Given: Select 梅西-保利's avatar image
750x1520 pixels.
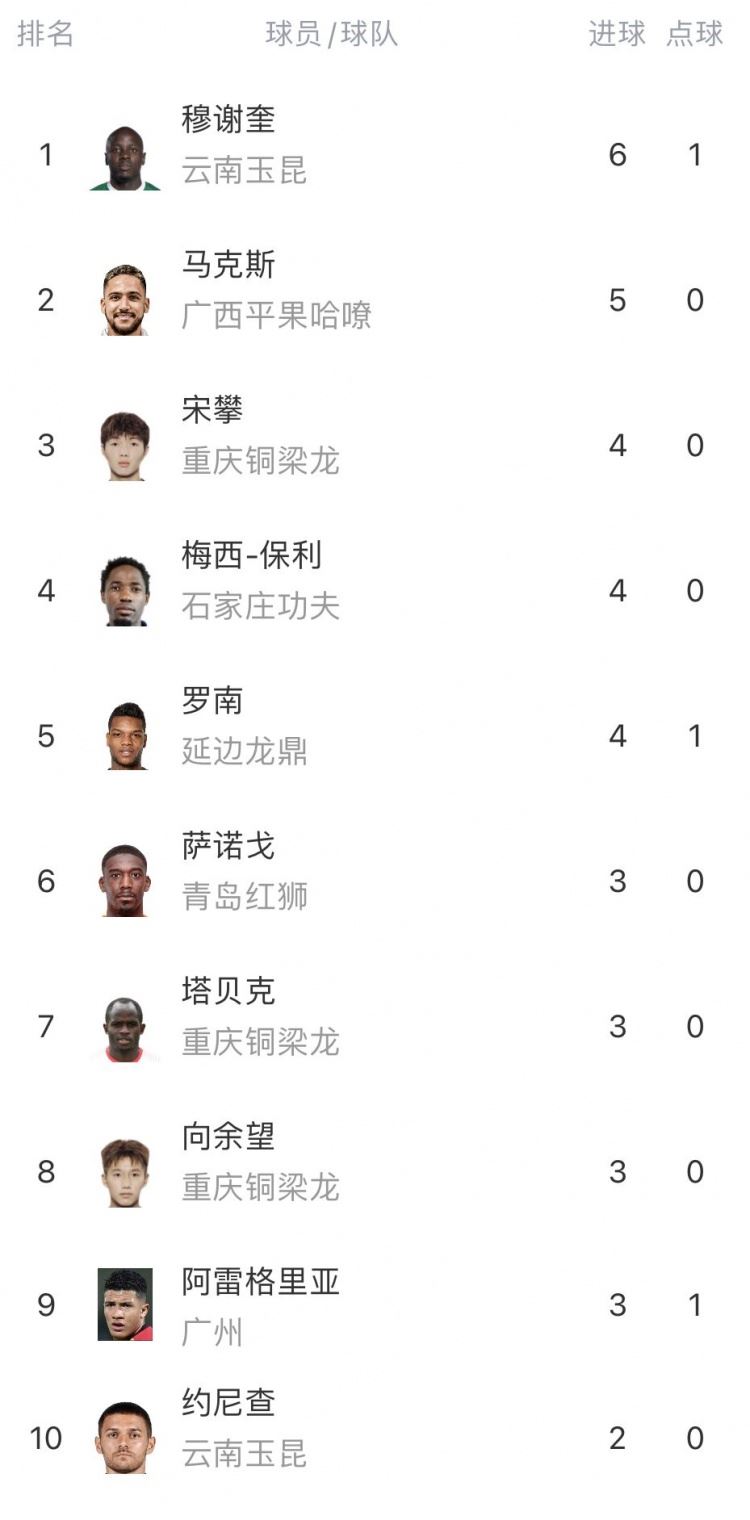Looking at the screenshot, I should click(125, 591).
